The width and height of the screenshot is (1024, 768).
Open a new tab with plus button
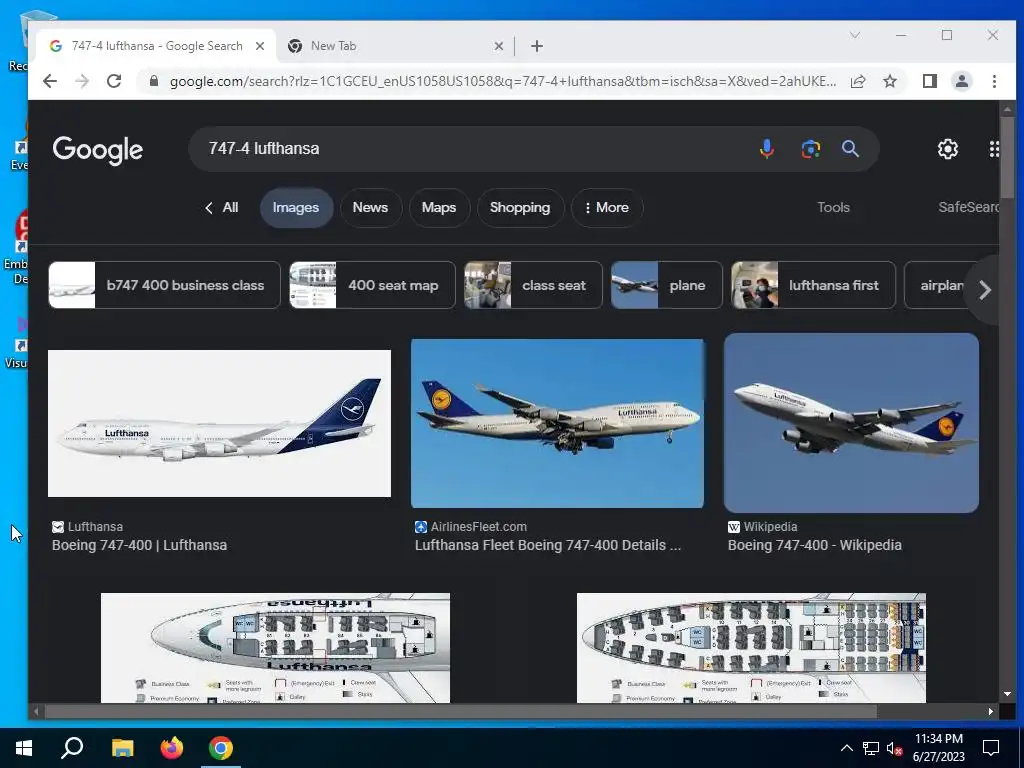click(537, 46)
